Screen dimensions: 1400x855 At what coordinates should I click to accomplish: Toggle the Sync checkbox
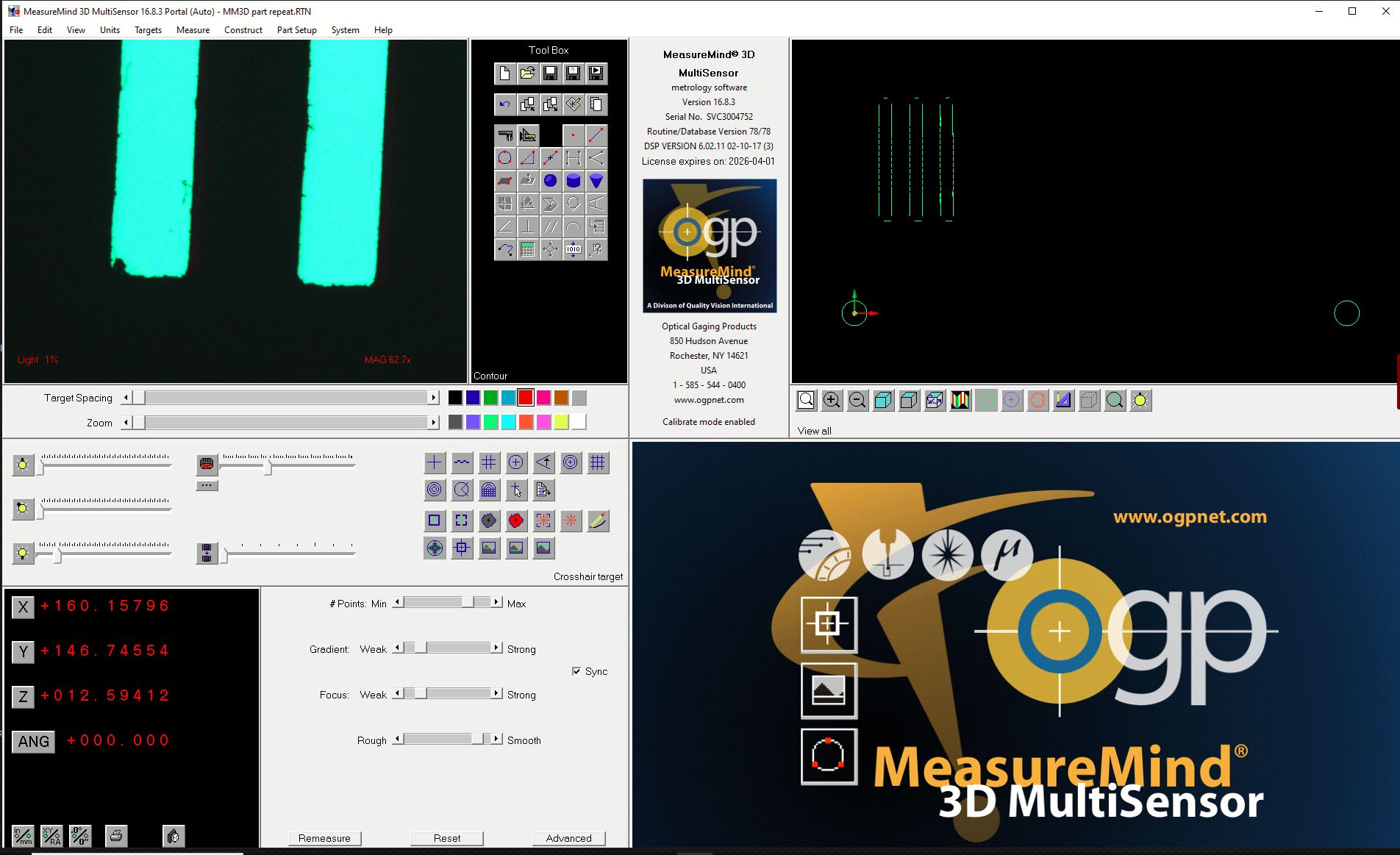point(576,671)
